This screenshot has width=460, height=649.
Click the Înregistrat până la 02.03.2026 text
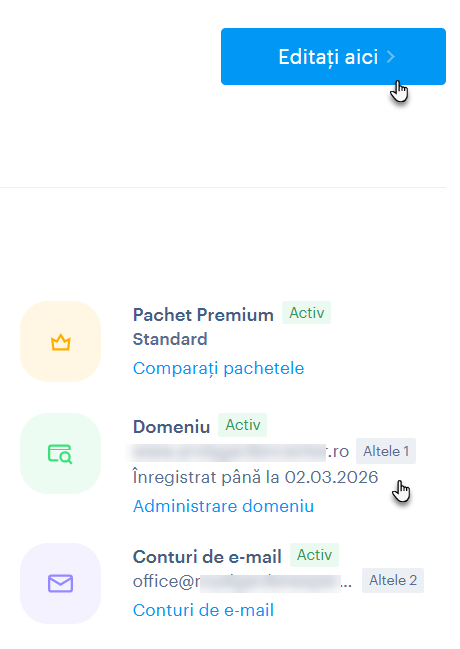(255, 477)
